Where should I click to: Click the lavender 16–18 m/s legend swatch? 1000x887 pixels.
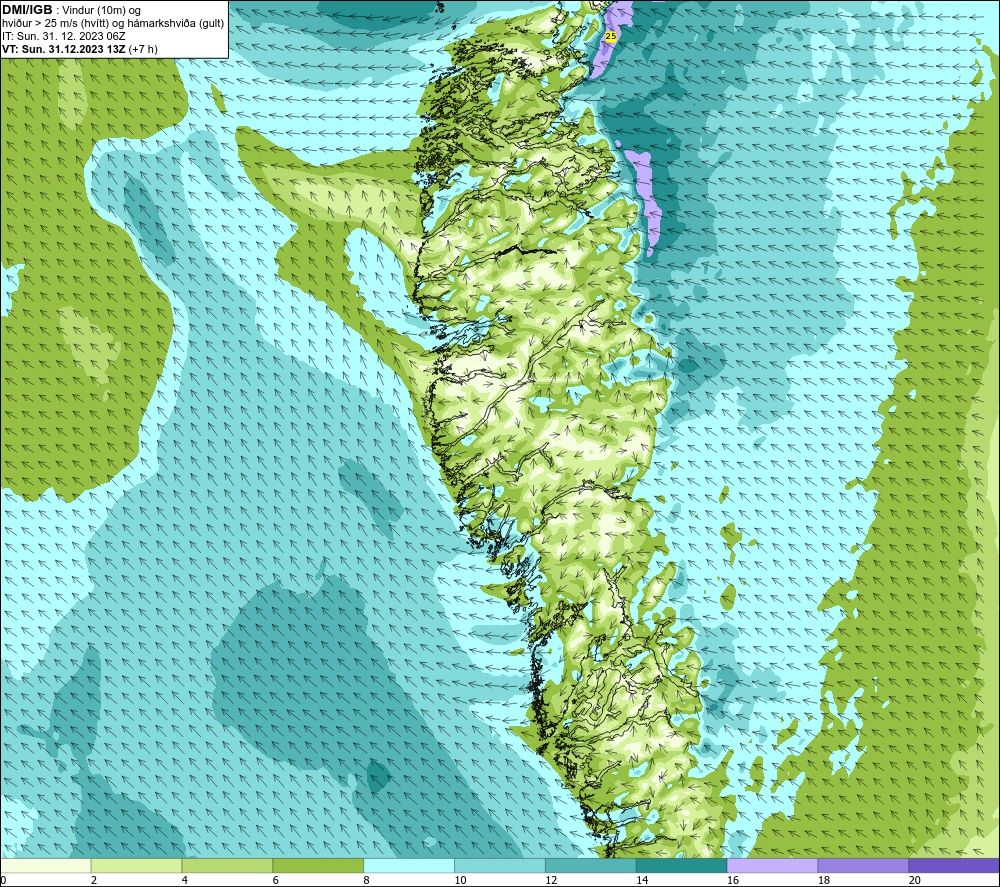pyautogui.click(x=772, y=865)
